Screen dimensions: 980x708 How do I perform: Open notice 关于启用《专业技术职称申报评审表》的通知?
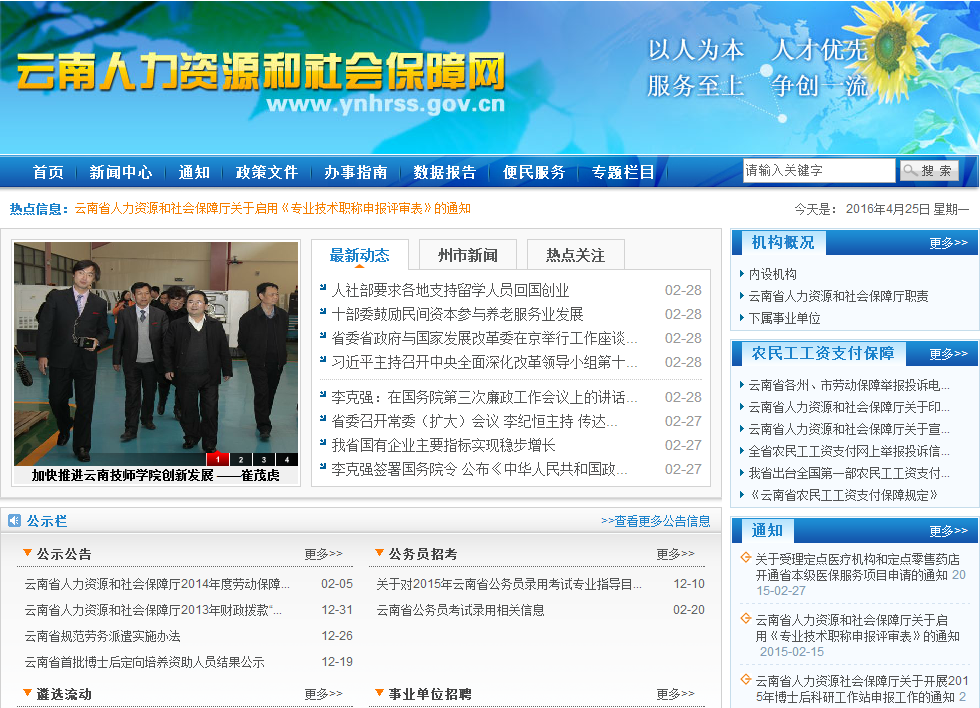point(858,627)
